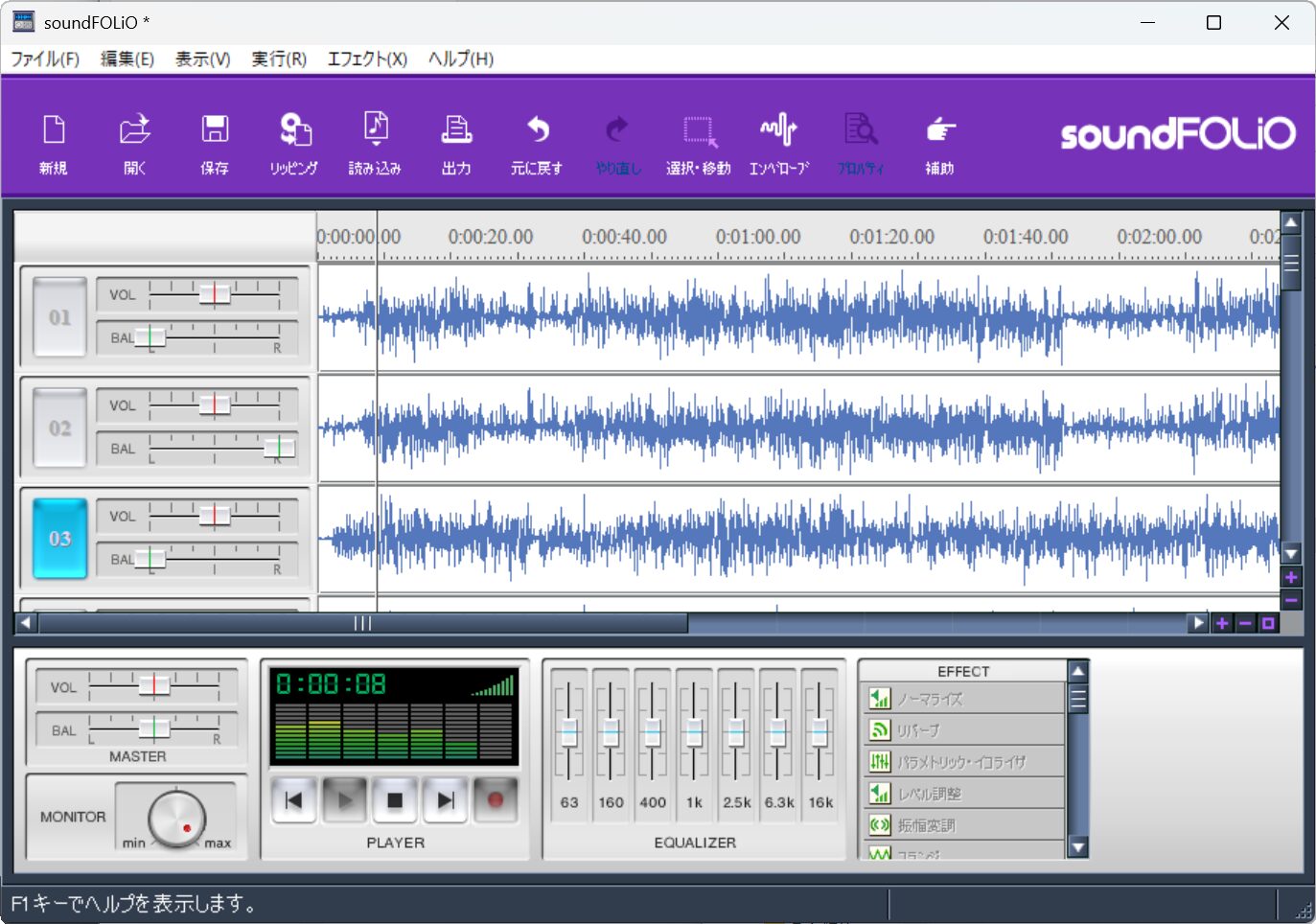Screen dimensions: 1316x924
Task: Apply the ノーマライズ effect
Action: (963, 699)
